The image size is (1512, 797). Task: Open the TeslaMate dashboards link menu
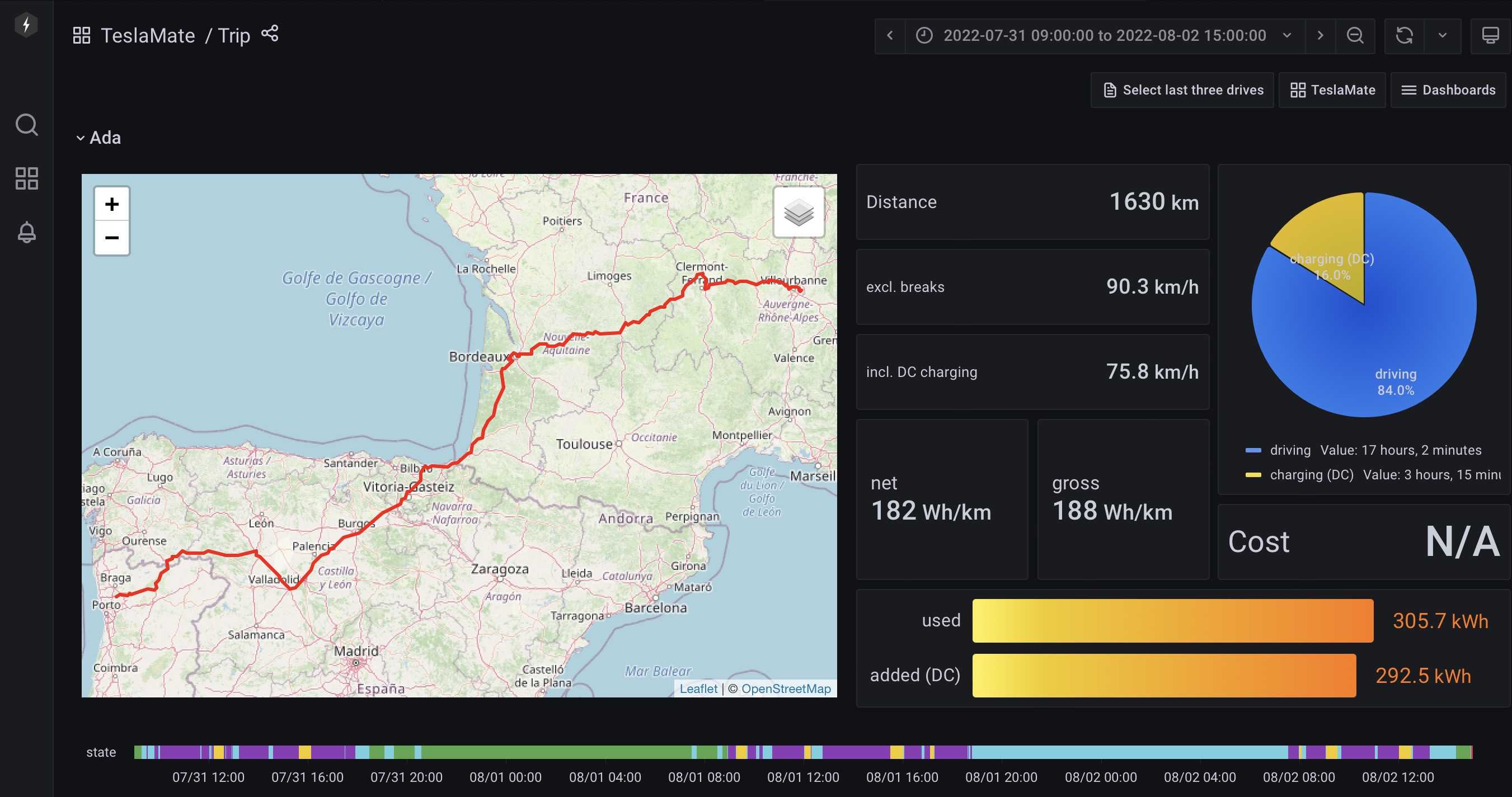pyautogui.click(x=1332, y=89)
